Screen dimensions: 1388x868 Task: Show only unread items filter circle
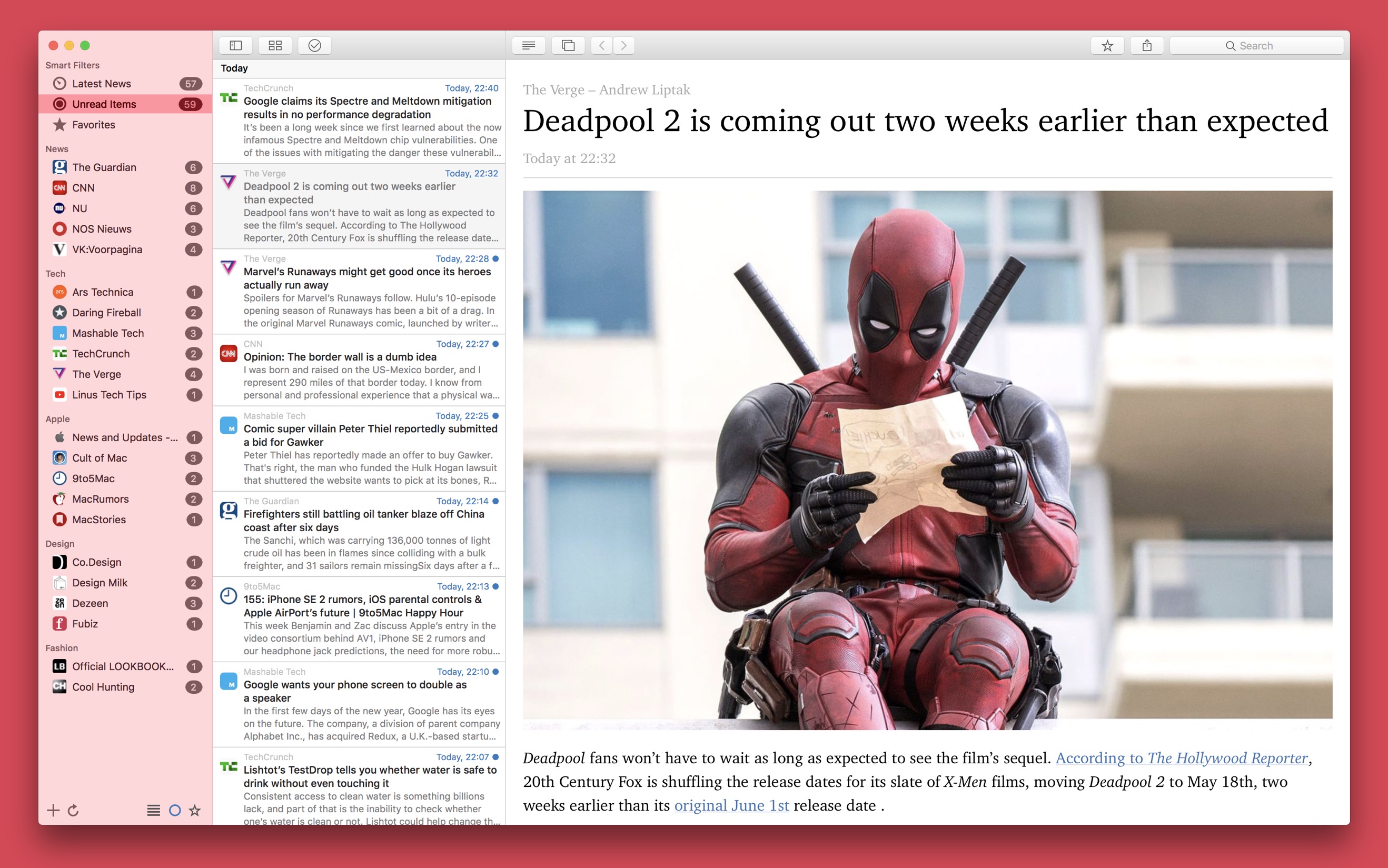point(175,810)
